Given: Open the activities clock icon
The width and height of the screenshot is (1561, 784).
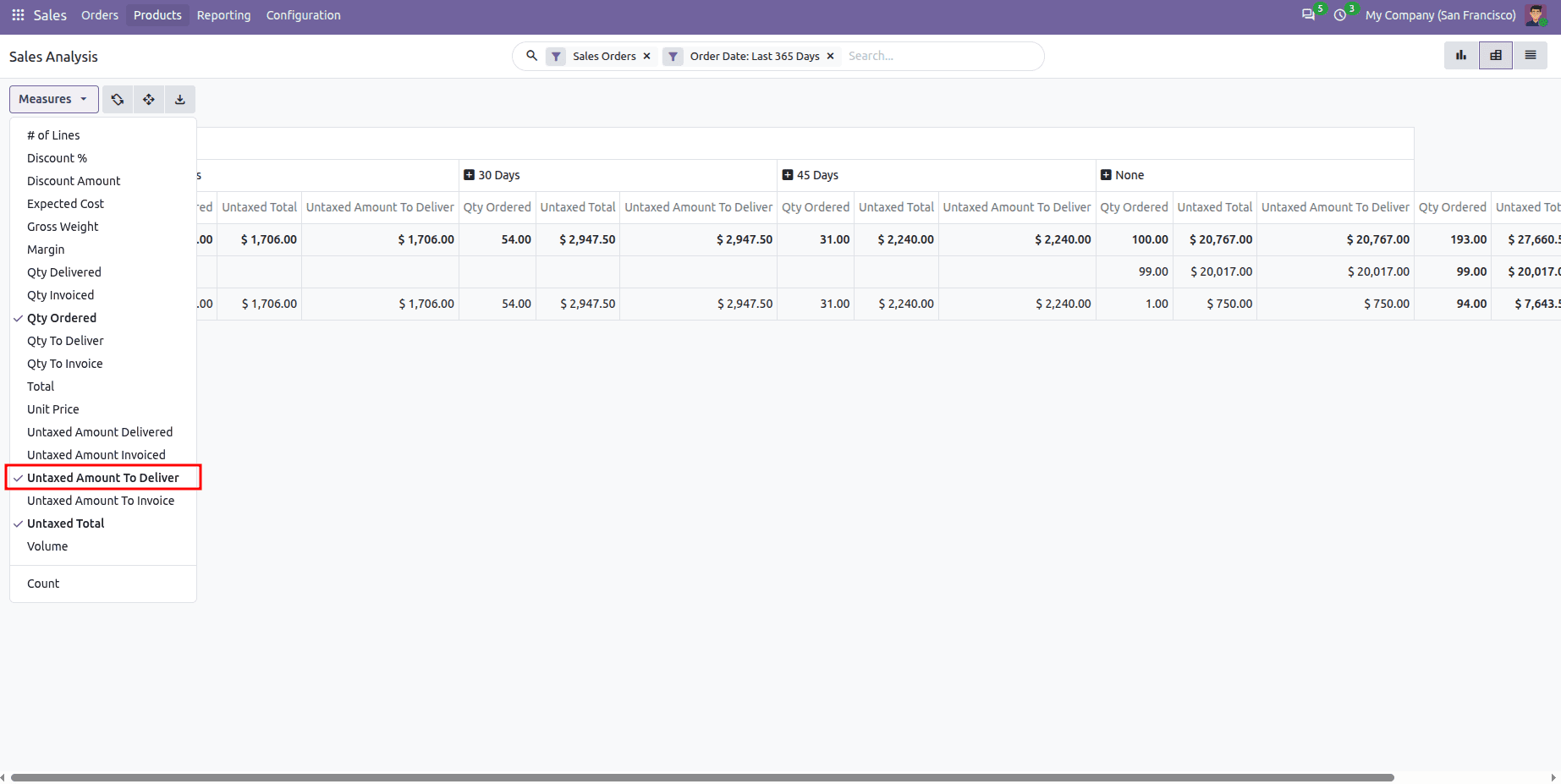Looking at the screenshot, I should (1340, 15).
